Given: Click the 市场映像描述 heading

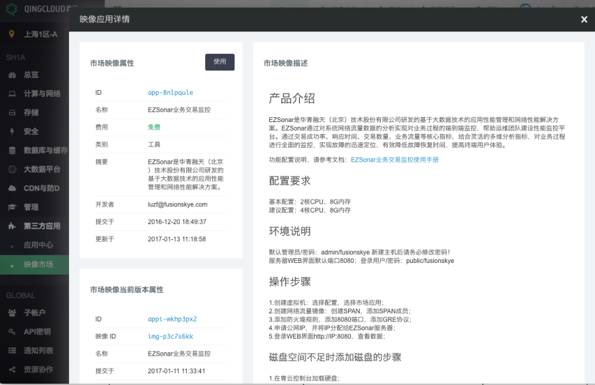Looking at the screenshot, I should click(x=286, y=63).
